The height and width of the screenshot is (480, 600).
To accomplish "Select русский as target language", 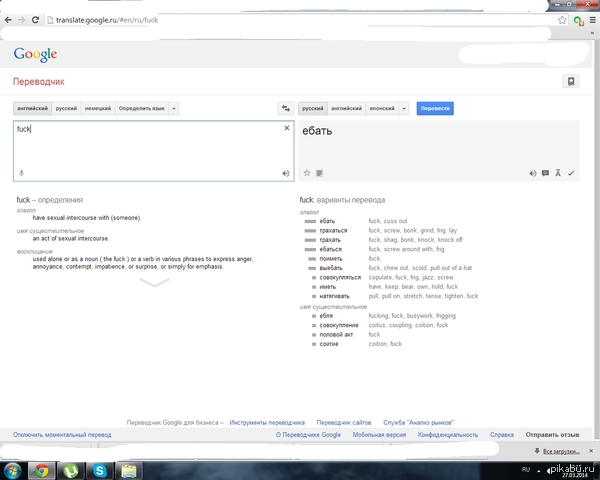I will pos(313,108).
